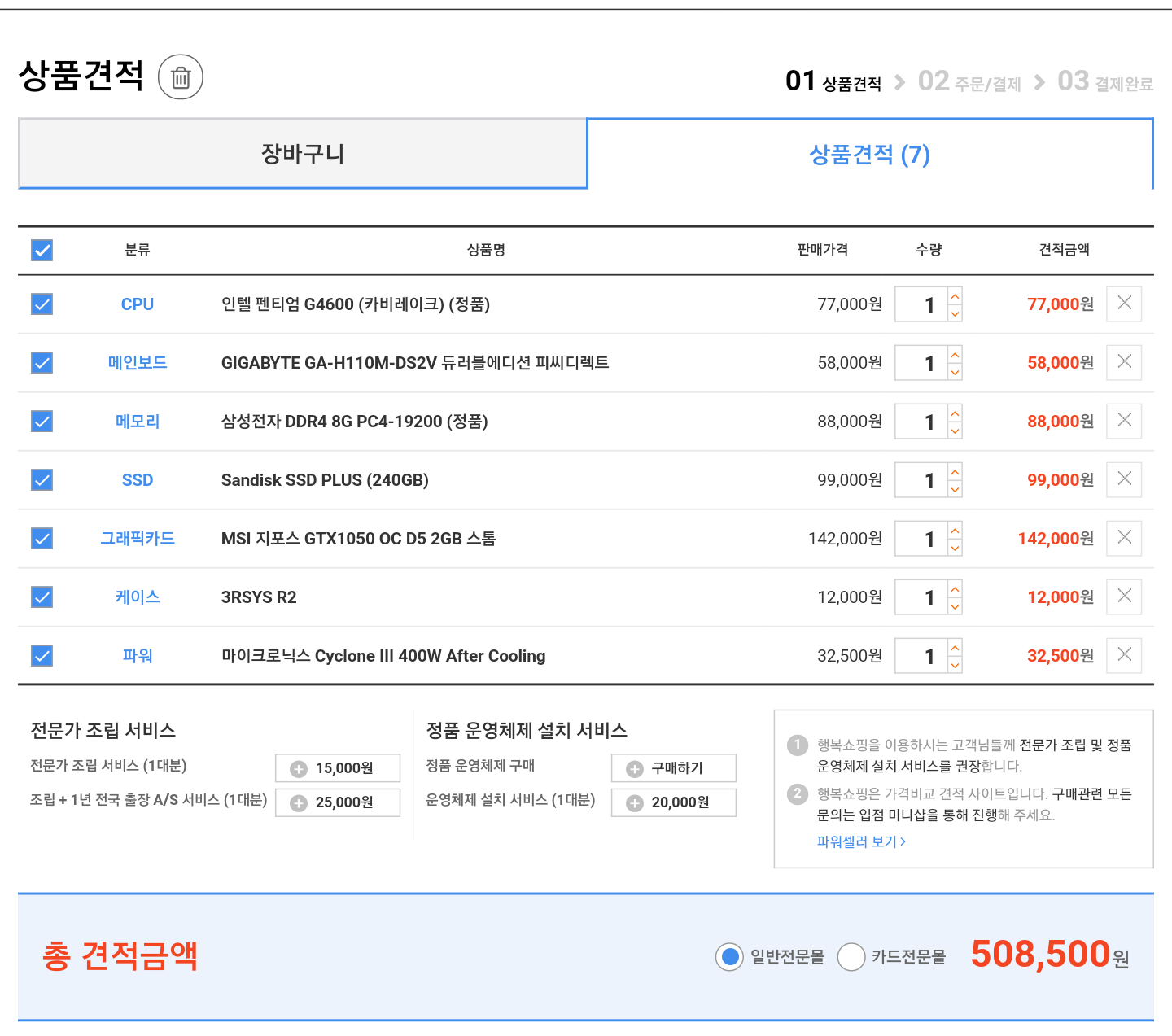Uncheck the 케이스 row checkbox
Screen dimensions: 1172x1036
coord(42,597)
